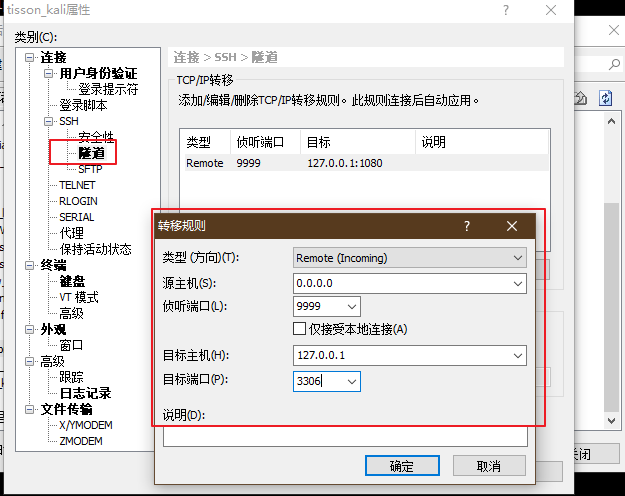Close the 转移规则 dialog with X

(x=513, y=226)
